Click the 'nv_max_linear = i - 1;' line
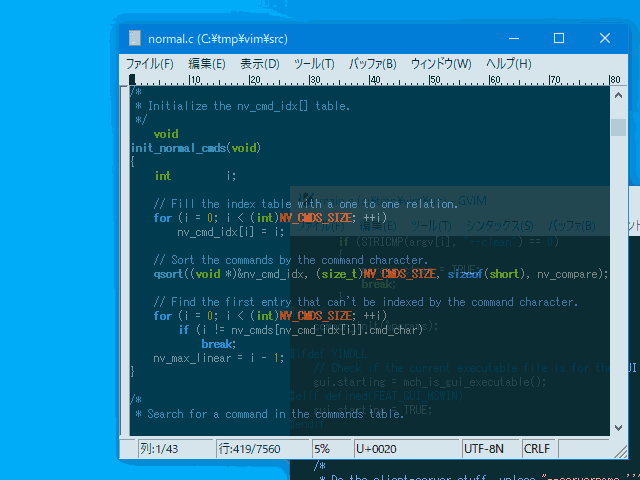The height and width of the screenshot is (480, 640). click(218, 358)
